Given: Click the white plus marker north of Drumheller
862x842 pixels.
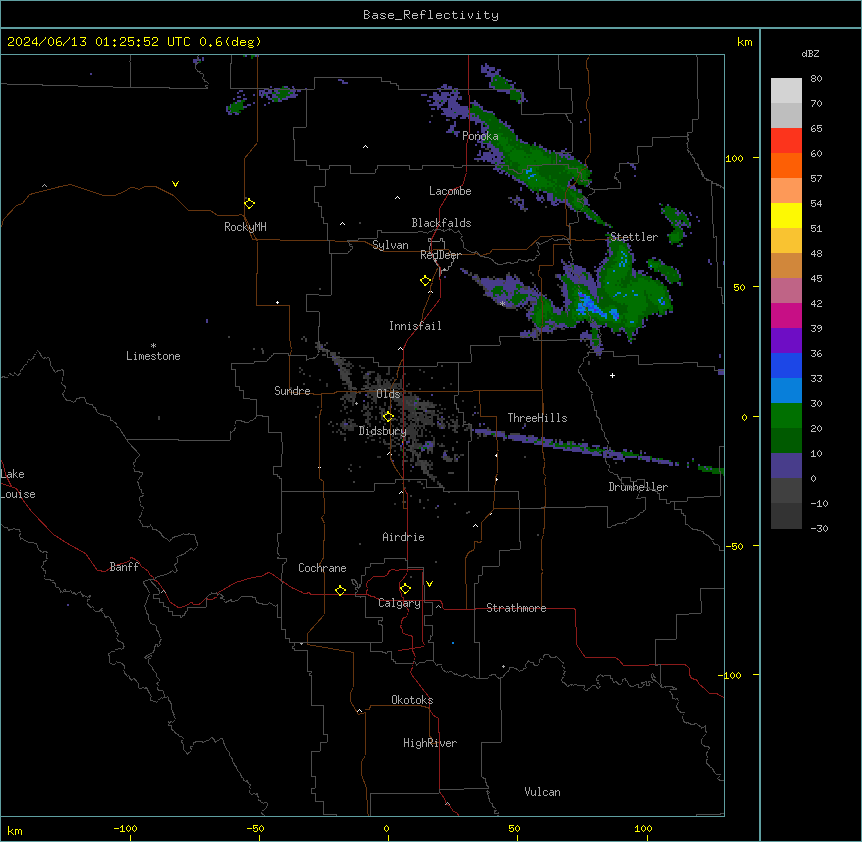Looking at the screenshot, I should 612,375.
